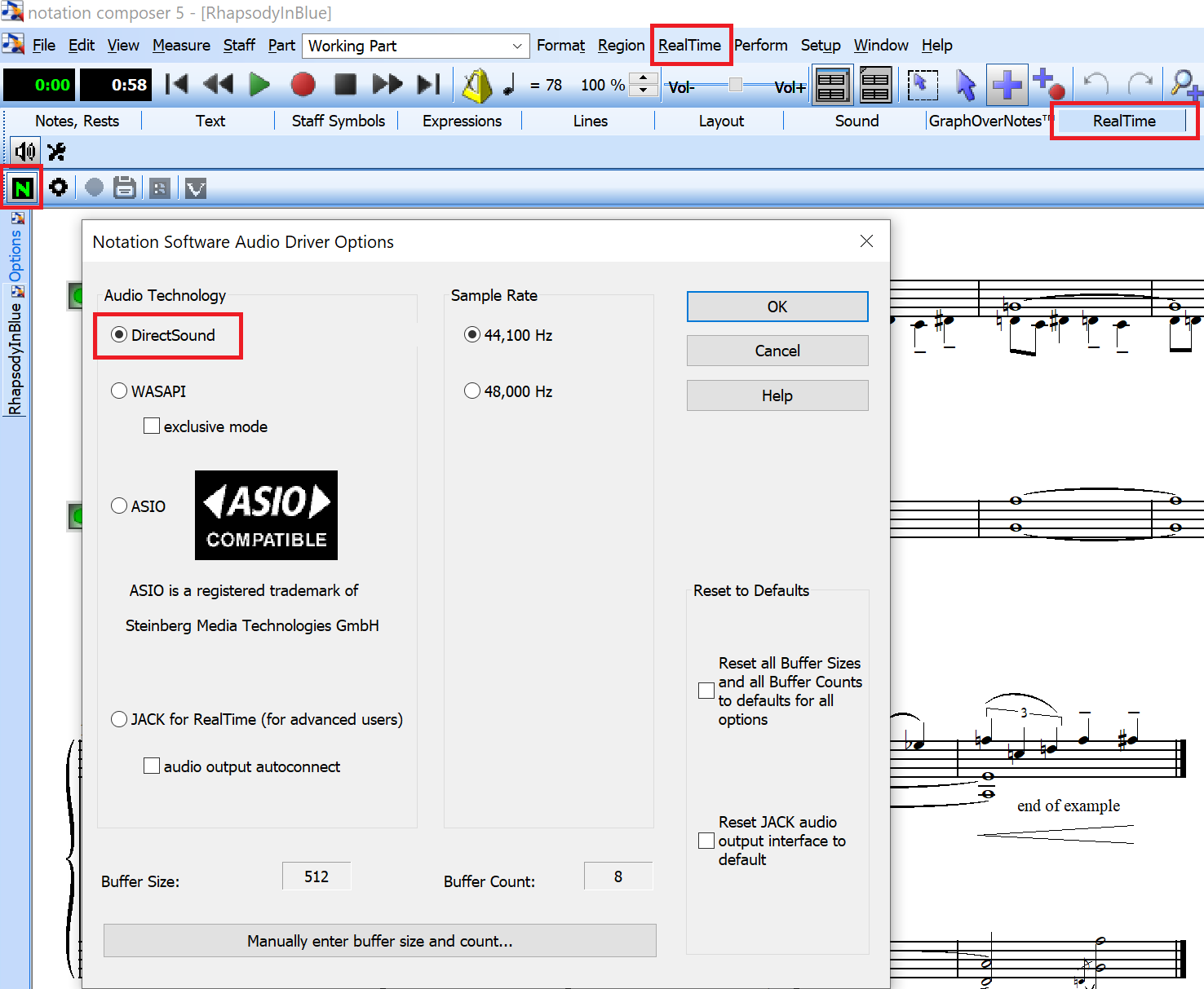Stop playback with the square Stop button
1204x989 pixels.
345,84
